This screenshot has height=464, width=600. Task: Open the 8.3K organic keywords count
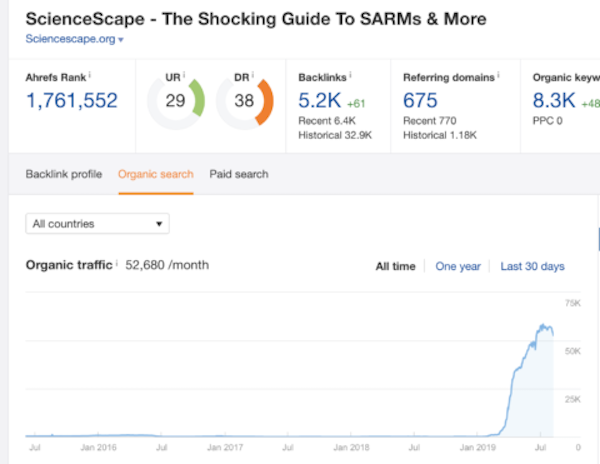point(554,101)
